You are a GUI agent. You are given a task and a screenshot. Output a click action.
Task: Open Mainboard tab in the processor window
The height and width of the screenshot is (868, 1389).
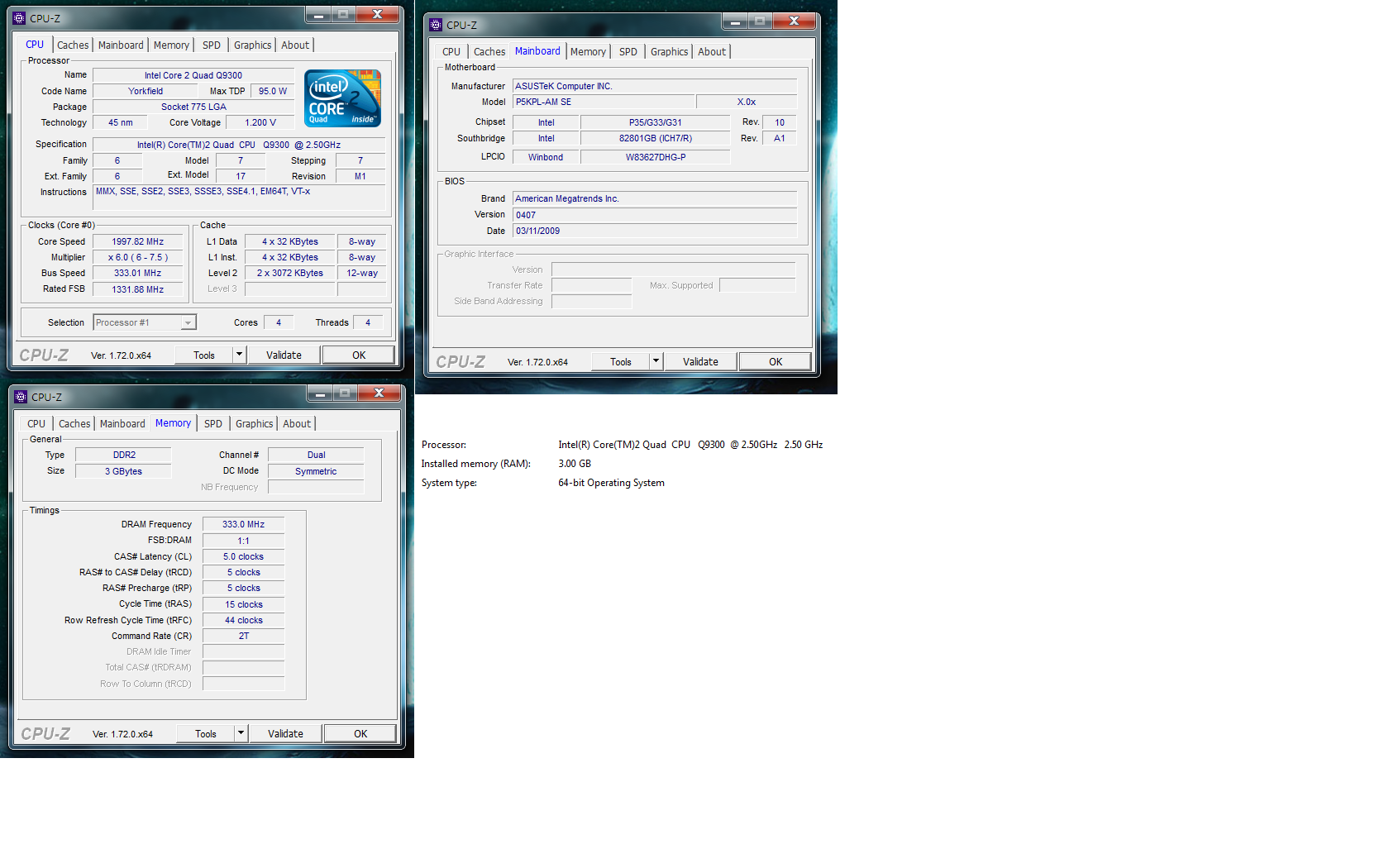(121, 45)
